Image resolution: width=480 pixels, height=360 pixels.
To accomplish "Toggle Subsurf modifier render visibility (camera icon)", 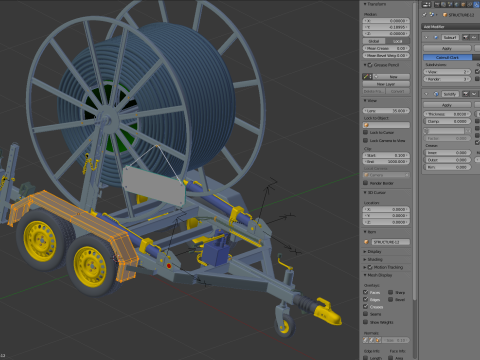I will pos(466,37).
